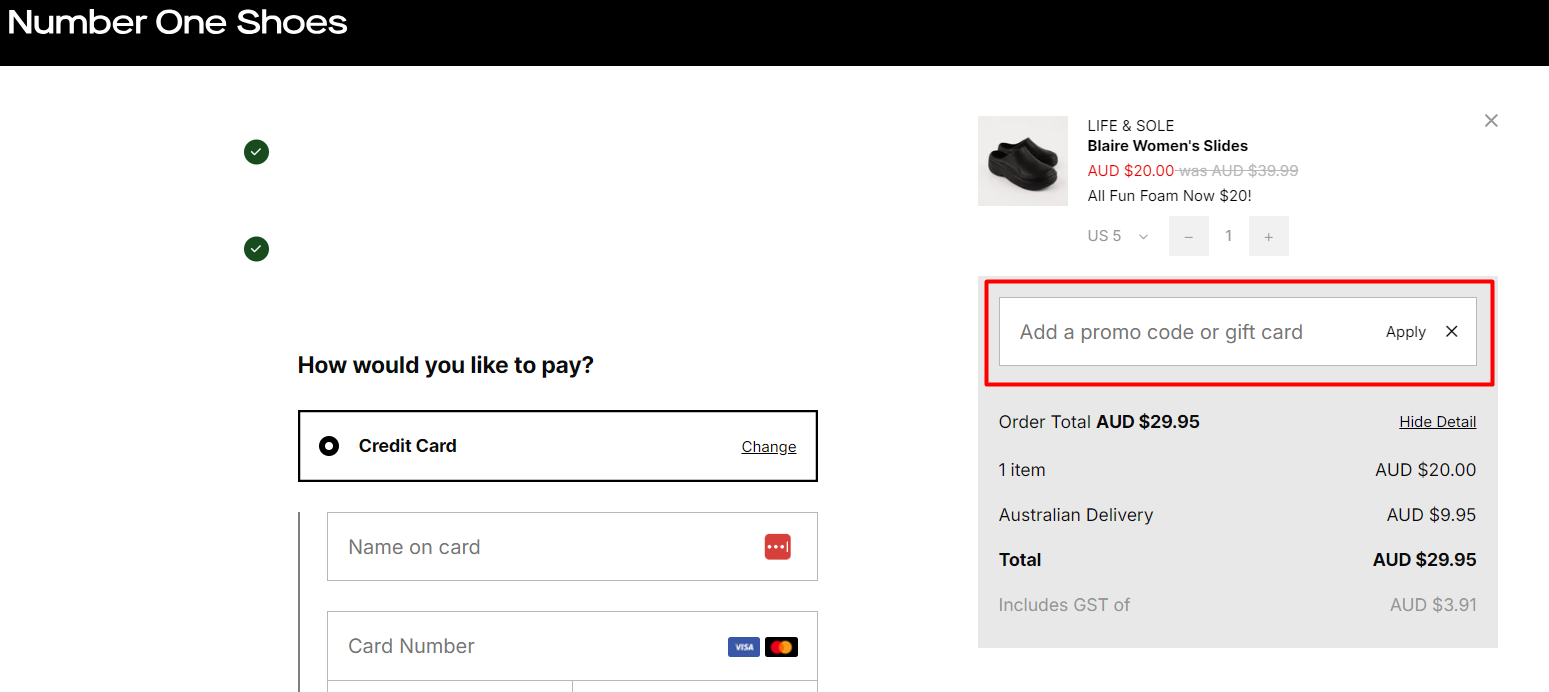This screenshot has width=1549, height=692.
Task: Focus the Card Number field
Action: coord(530,646)
